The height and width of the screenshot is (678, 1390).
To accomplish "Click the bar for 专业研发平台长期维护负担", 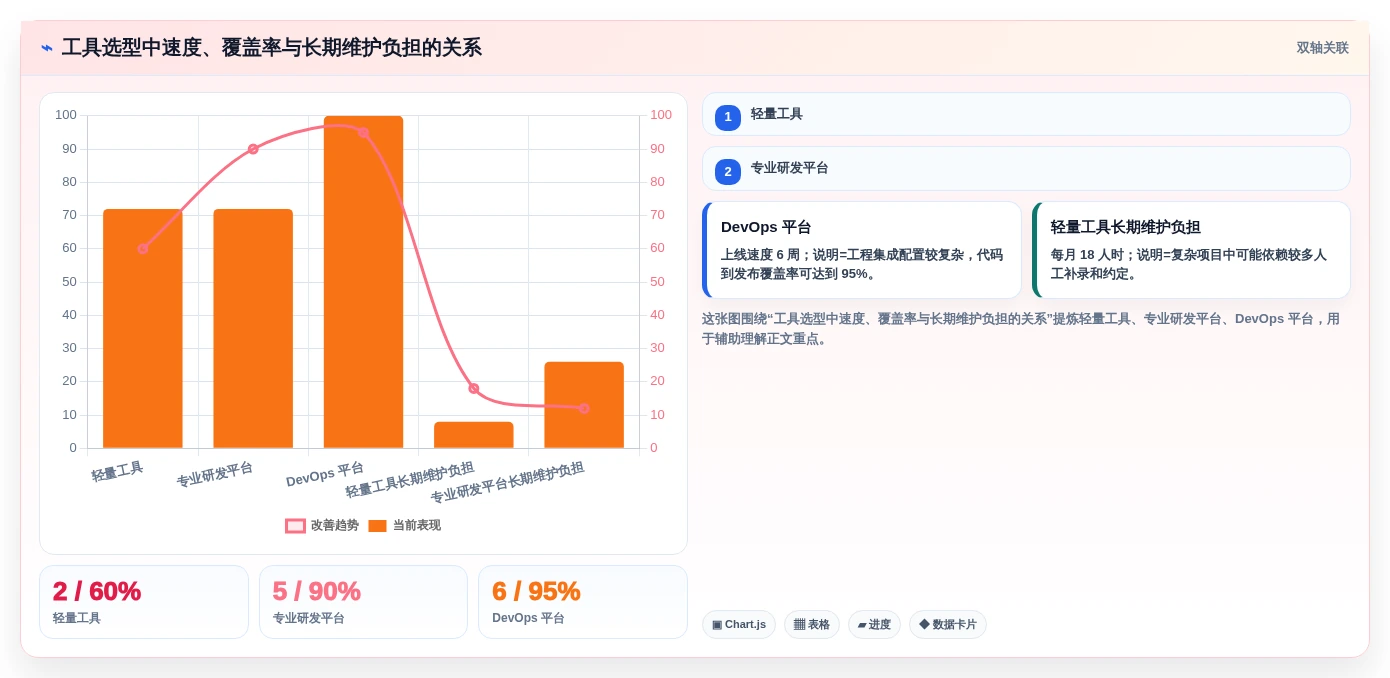I will (x=584, y=405).
